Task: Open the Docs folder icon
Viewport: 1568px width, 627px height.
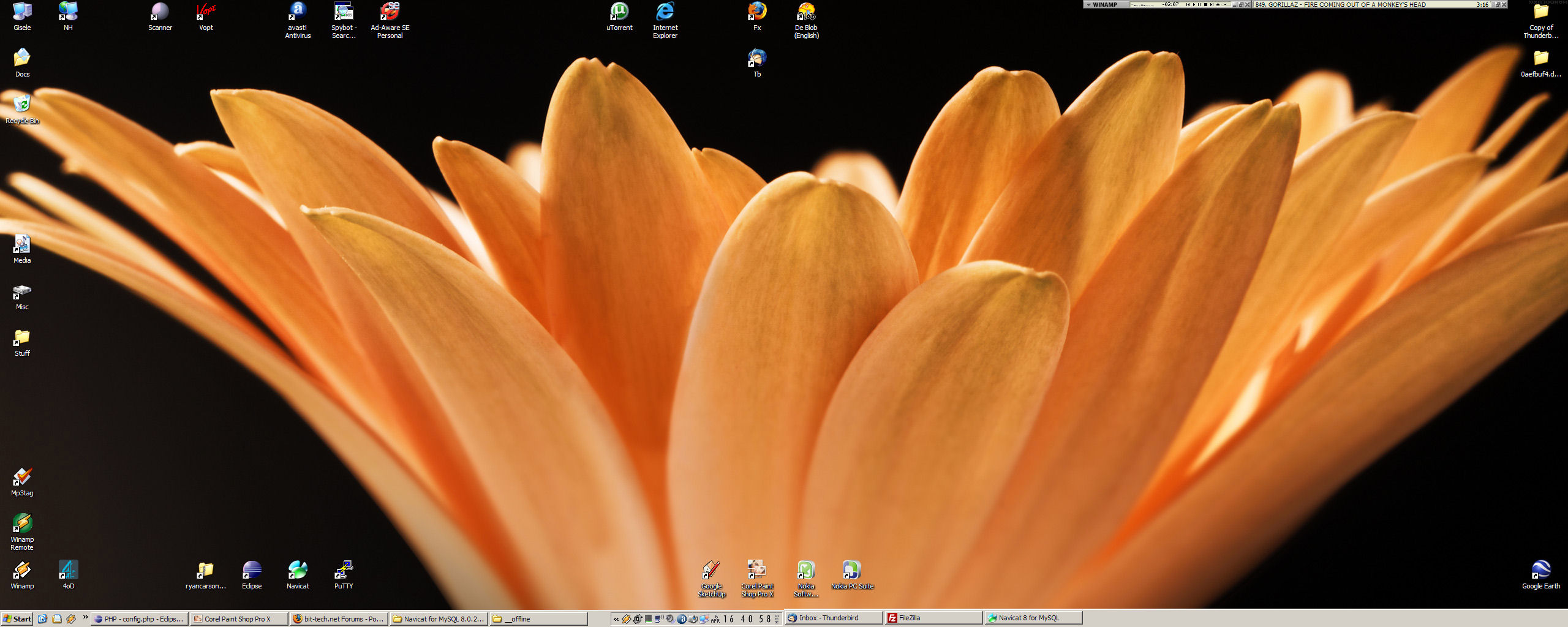Action: [x=22, y=63]
